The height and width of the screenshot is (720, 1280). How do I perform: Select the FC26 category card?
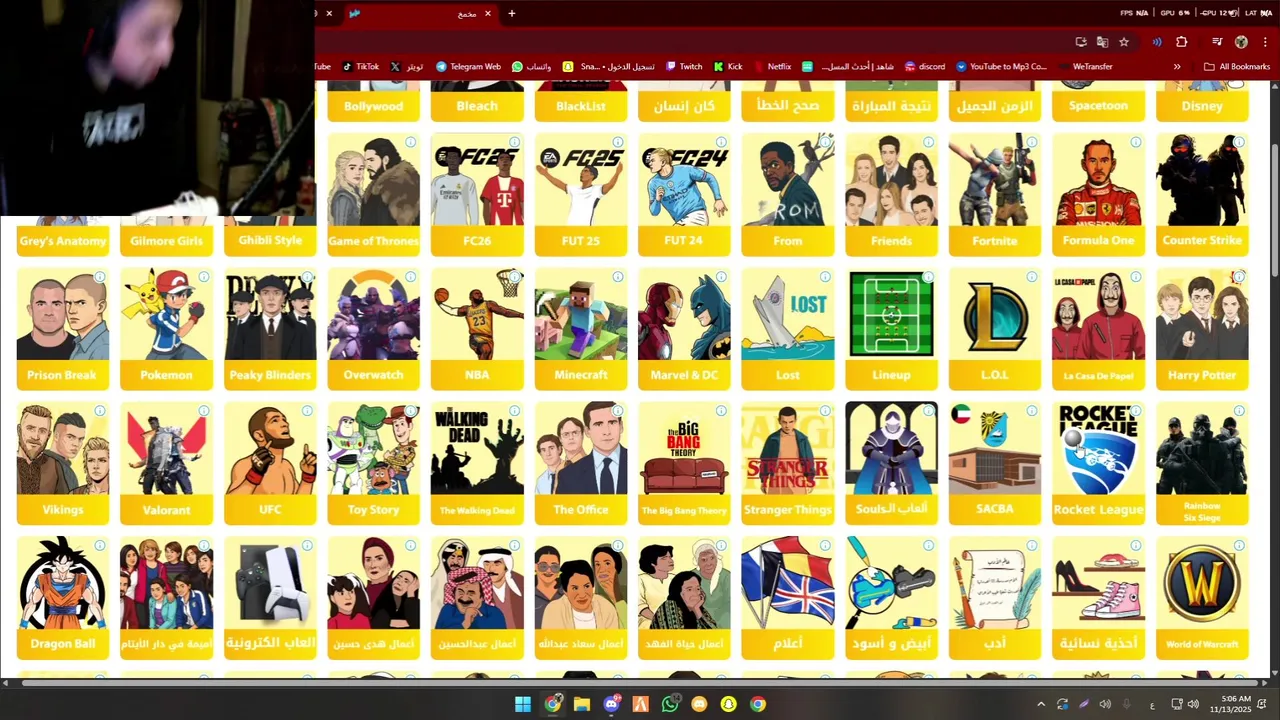coord(477,194)
